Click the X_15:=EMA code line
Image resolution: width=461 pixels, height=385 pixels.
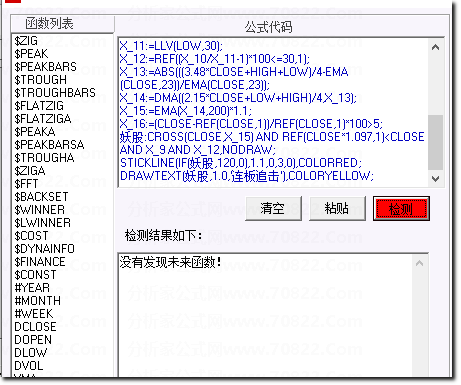(x=186, y=111)
